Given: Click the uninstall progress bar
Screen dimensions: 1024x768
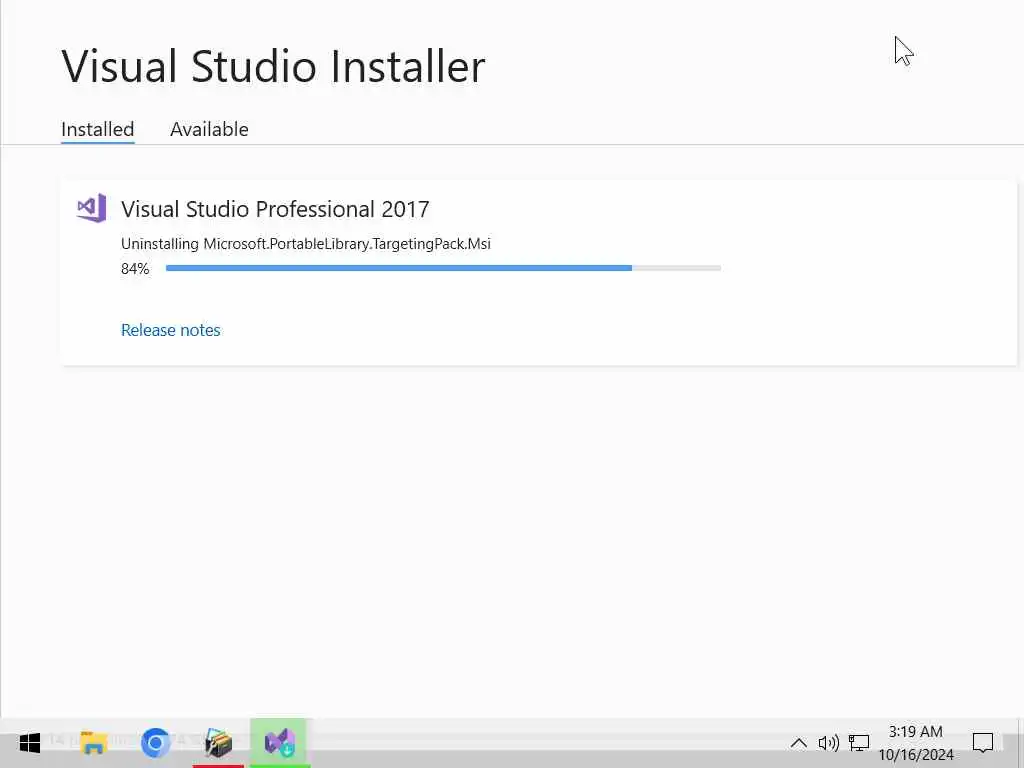Looking at the screenshot, I should click(x=443, y=268).
